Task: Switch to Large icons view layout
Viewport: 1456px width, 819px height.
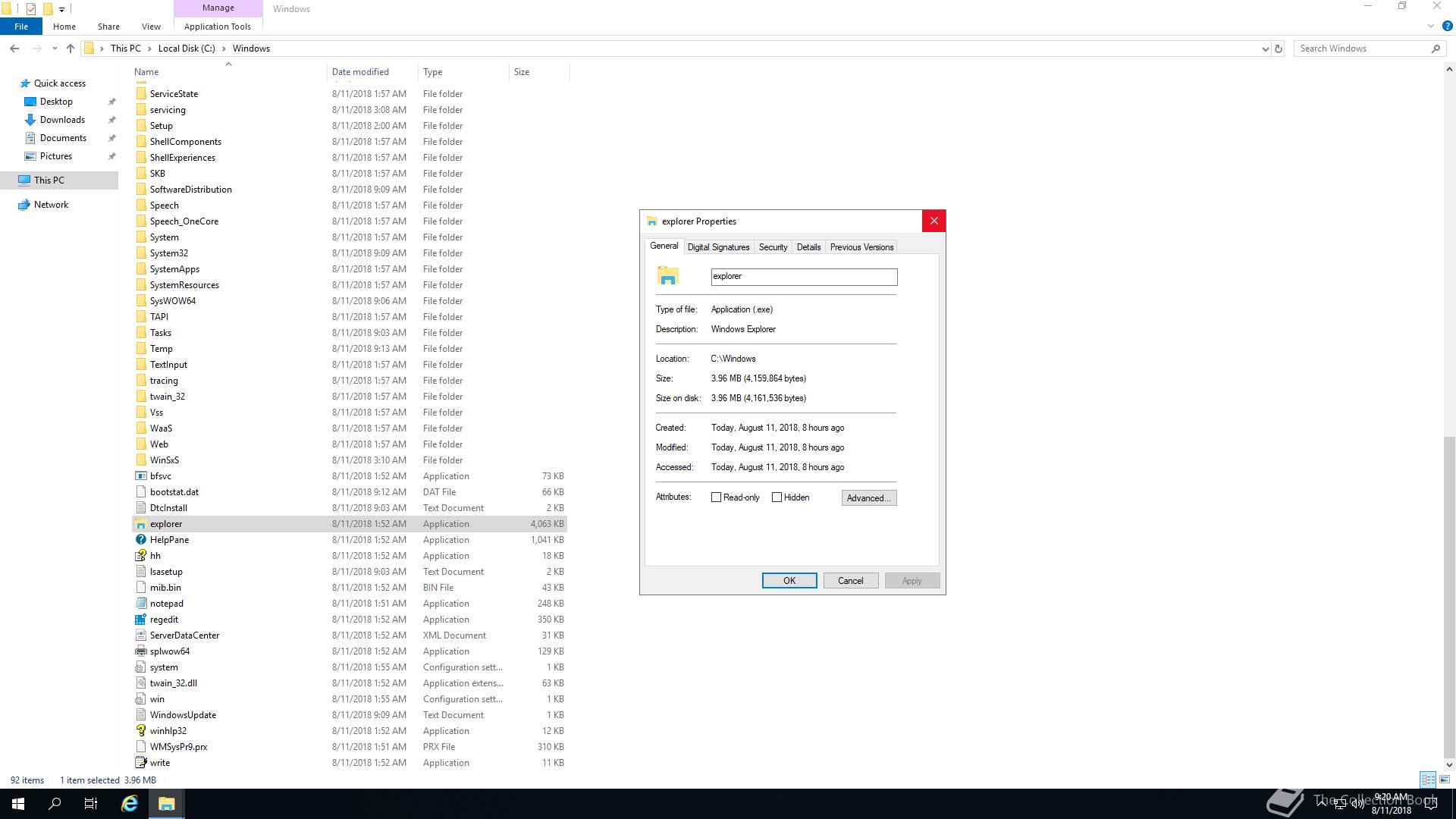Action: pyautogui.click(x=1445, y=780)
